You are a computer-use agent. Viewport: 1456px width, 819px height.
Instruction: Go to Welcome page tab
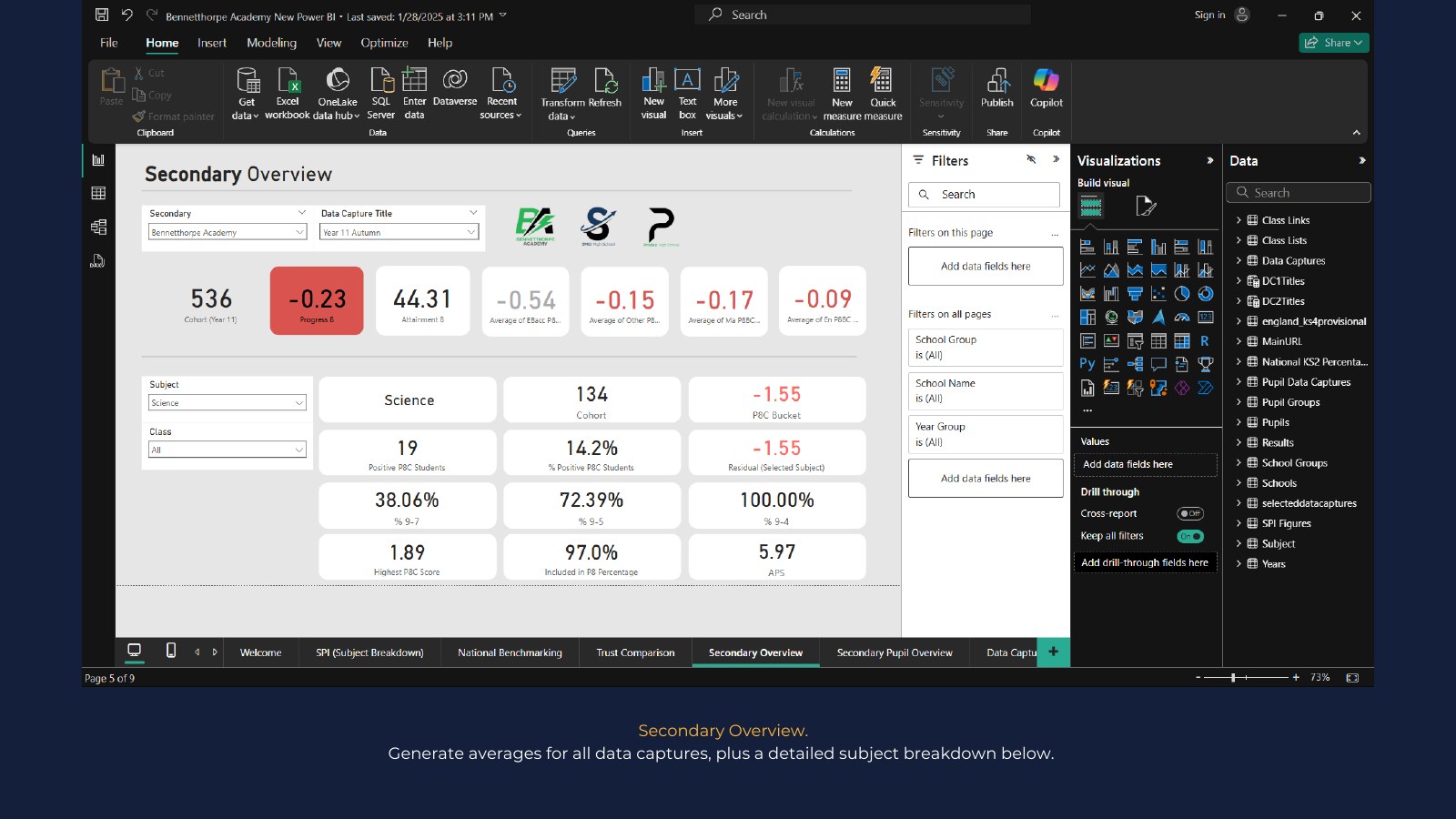(260, 652)
